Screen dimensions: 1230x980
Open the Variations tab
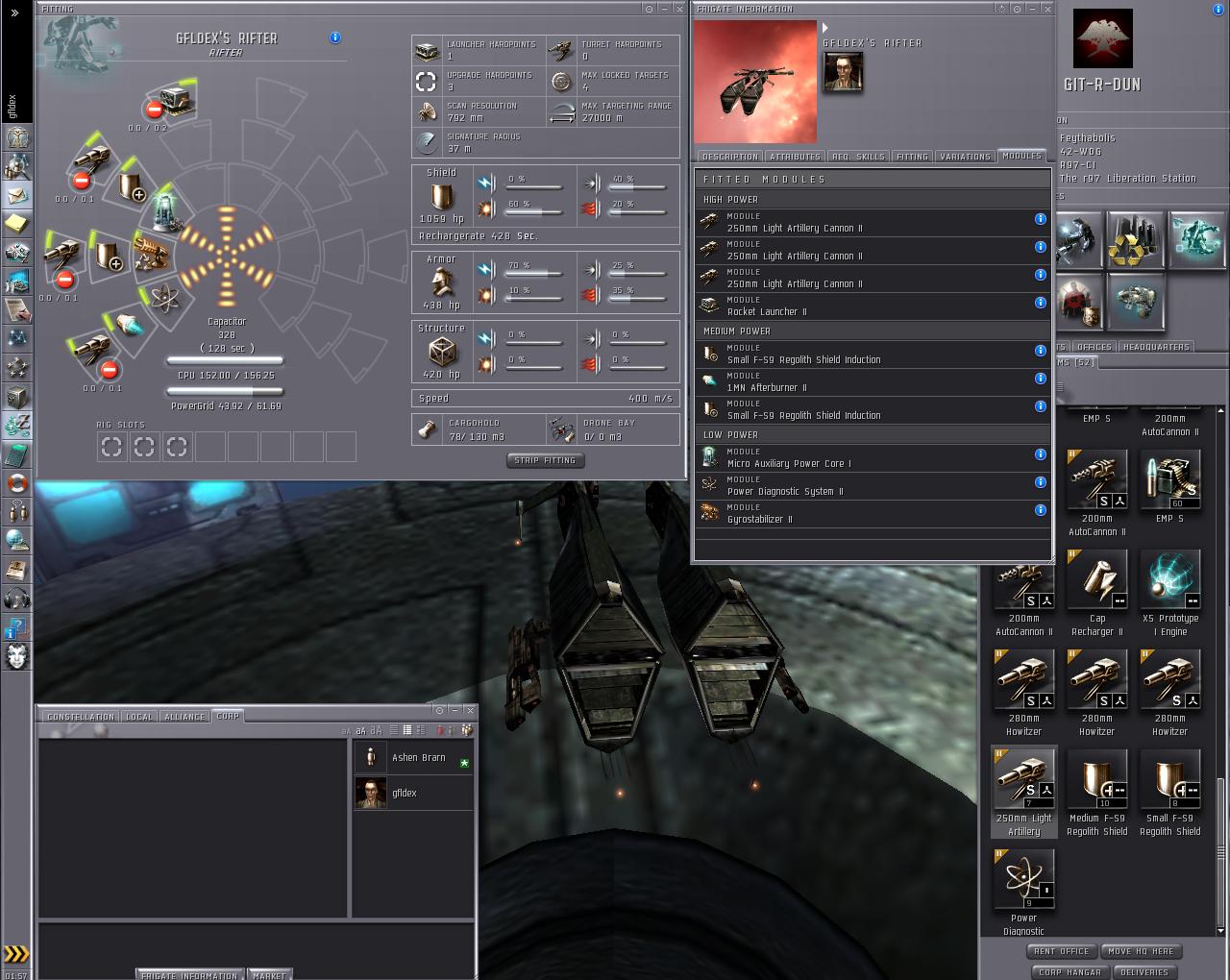click(965, 157)
